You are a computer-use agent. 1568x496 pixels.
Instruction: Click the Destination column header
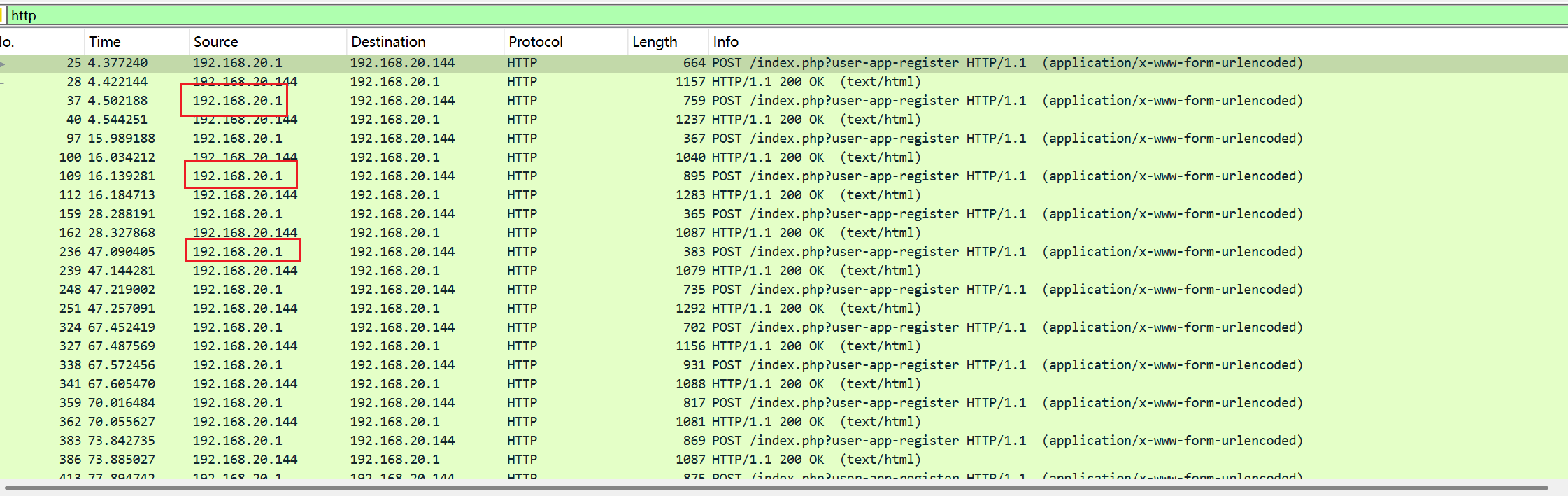pos(388,42)
